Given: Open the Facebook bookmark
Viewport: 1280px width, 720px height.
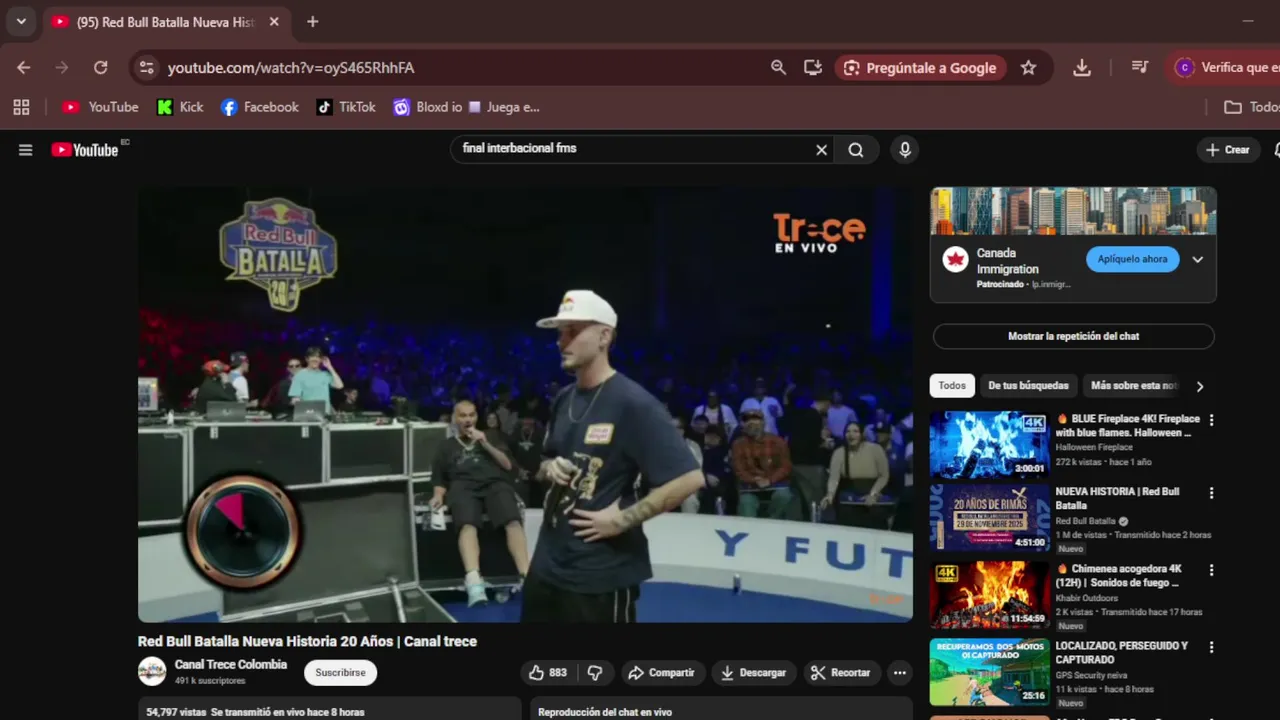Looking at the screenshot, I should click(260, 107).
